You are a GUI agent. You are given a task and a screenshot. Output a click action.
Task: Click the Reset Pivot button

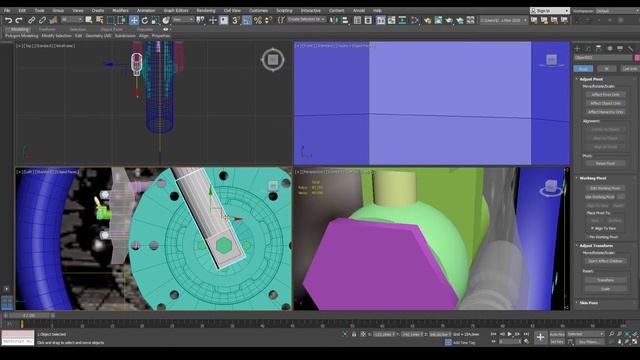click(605, 163)
